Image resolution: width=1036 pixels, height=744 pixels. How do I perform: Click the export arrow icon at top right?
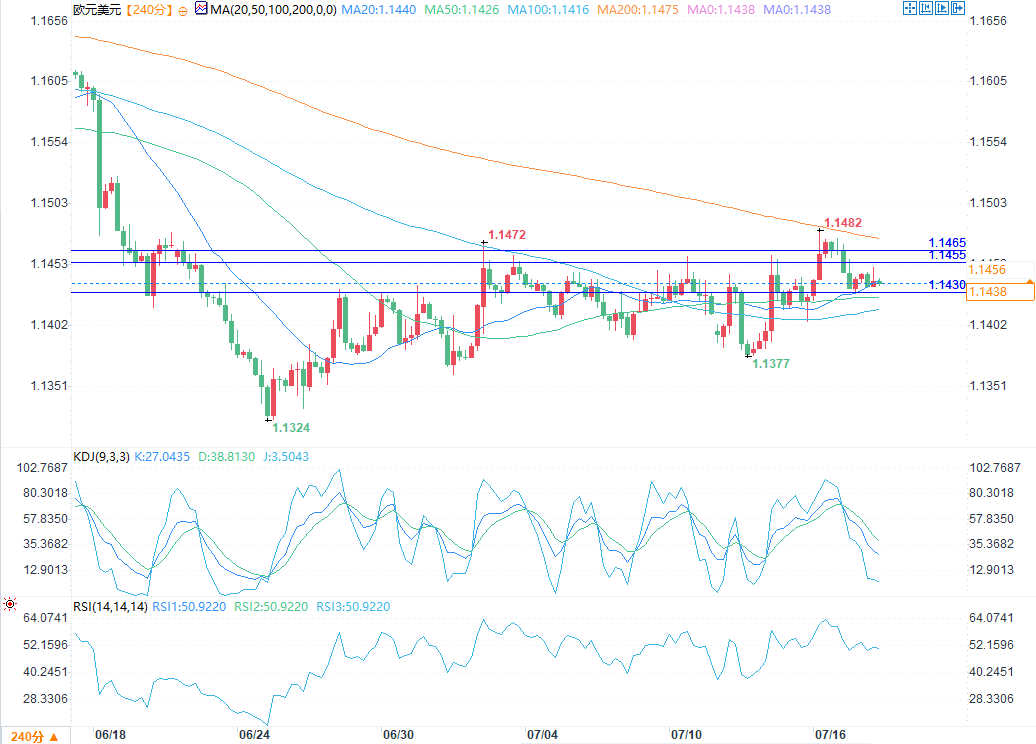(958, 8)
